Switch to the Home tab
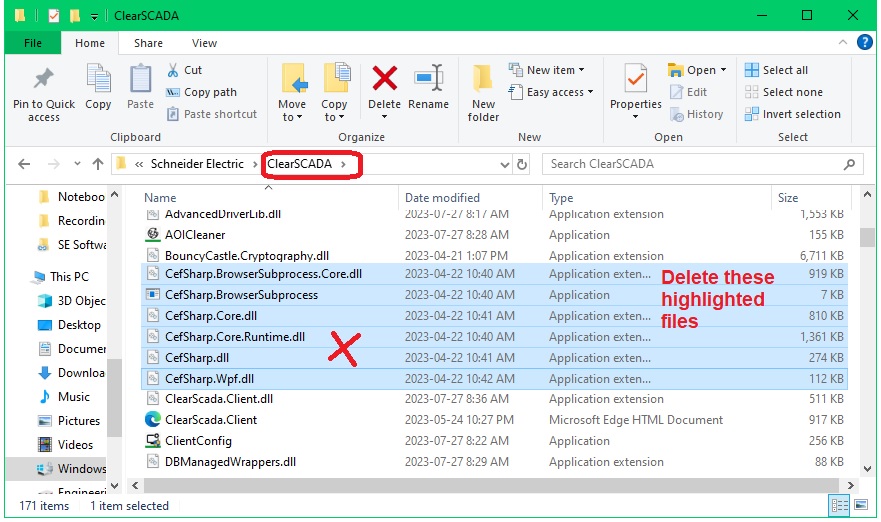Viewport: 881px width, 522px height. [x=90, y=43]
